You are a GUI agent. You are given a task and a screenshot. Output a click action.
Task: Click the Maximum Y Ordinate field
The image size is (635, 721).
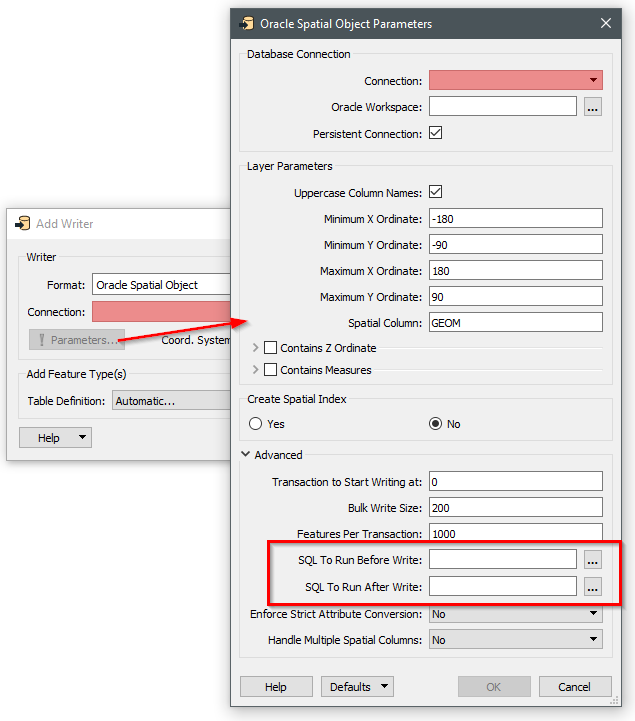pyautogui.click(x=515, y=297)
